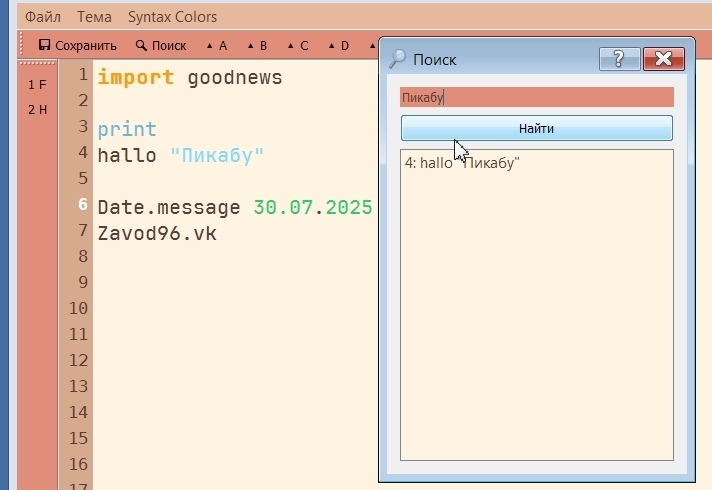The width and height of the screenshot is (712, 490).
Task: Click line number 6 in the gutter
Action: [x=82, y=204]
